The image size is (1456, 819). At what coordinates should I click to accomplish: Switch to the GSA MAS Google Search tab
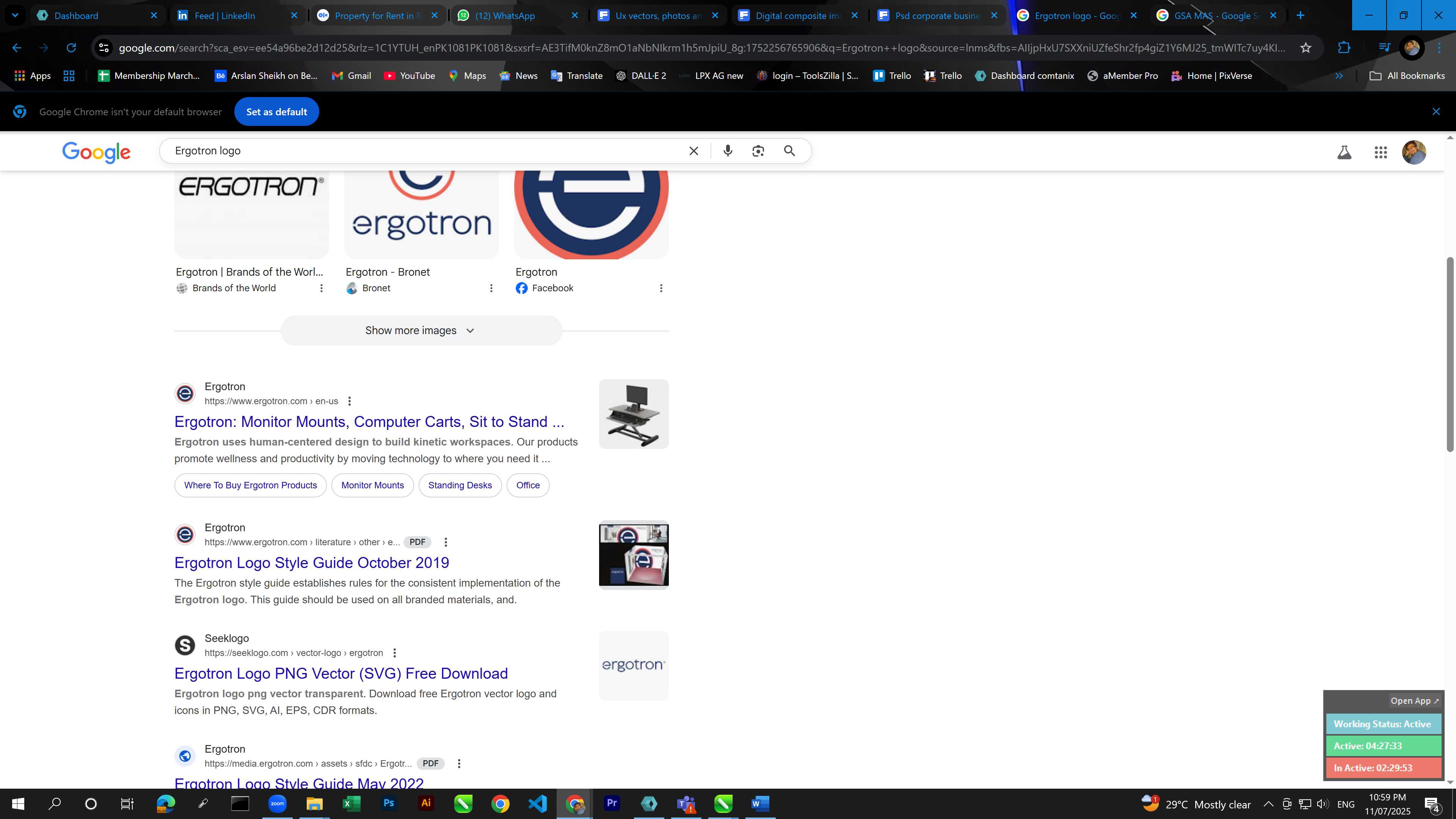(x=1217, y=16)
